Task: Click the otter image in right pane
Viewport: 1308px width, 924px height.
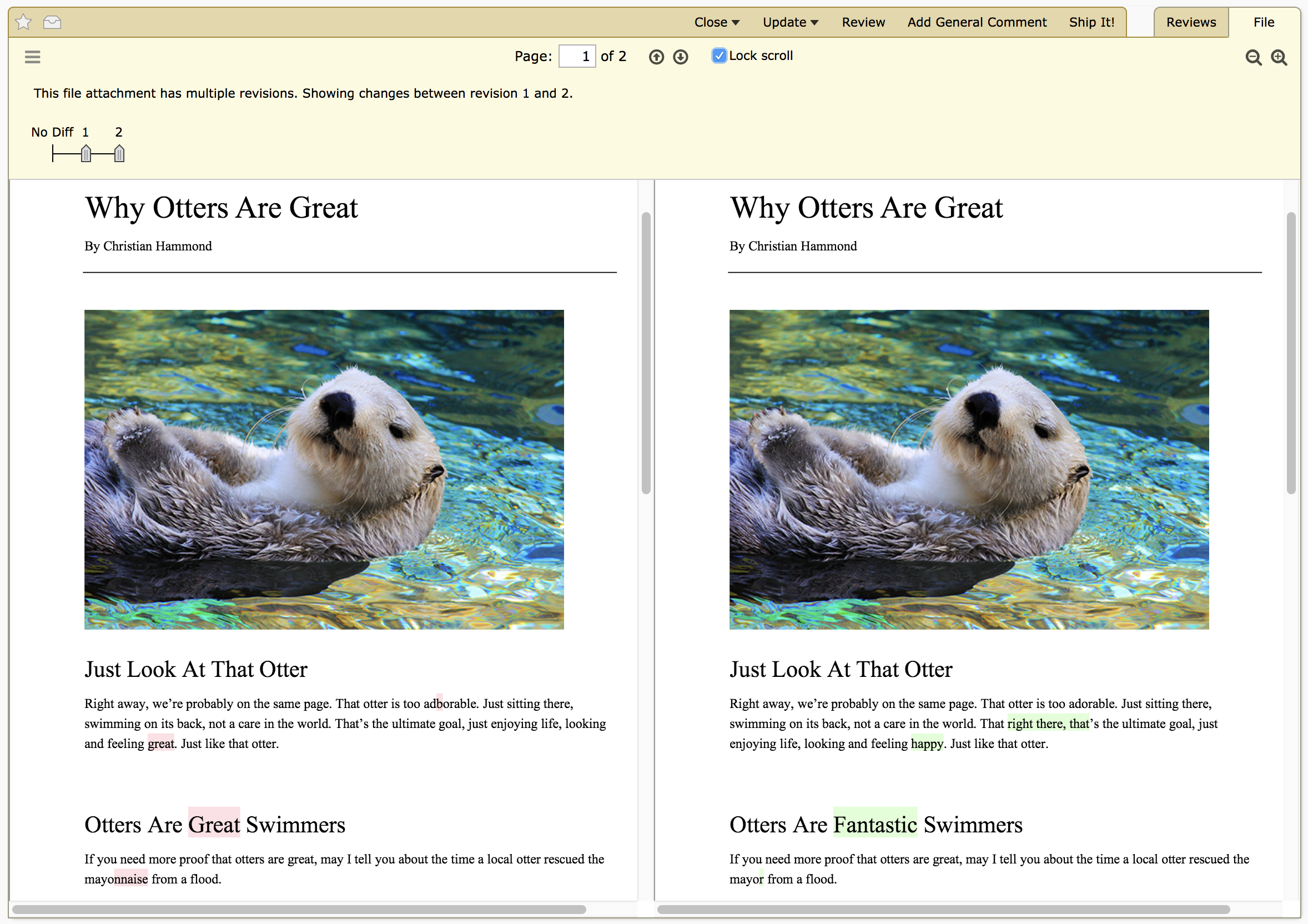Action: [968, 469]
